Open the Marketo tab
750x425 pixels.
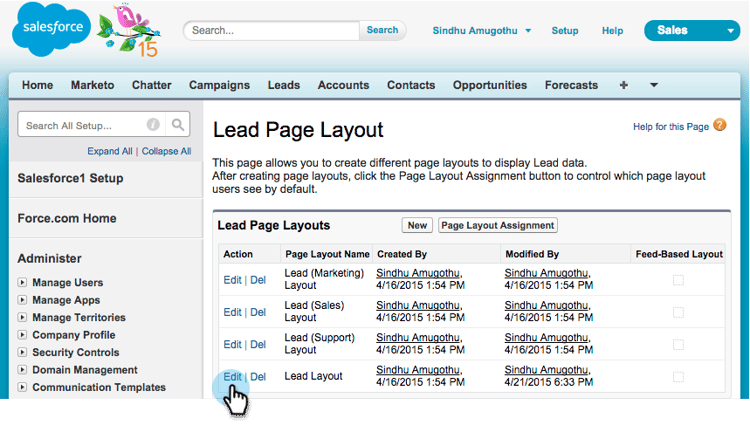(92, 85)
